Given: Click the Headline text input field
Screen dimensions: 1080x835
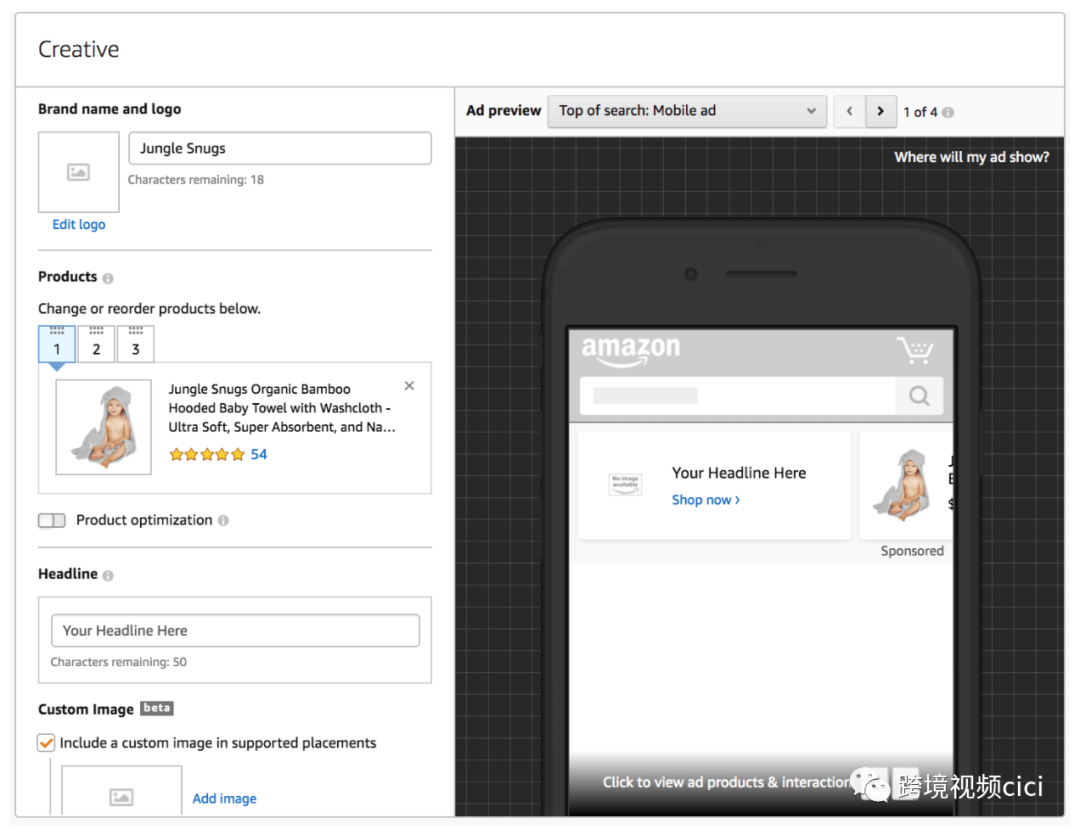Looking at the screenshot, I should (x=235, y=631).
